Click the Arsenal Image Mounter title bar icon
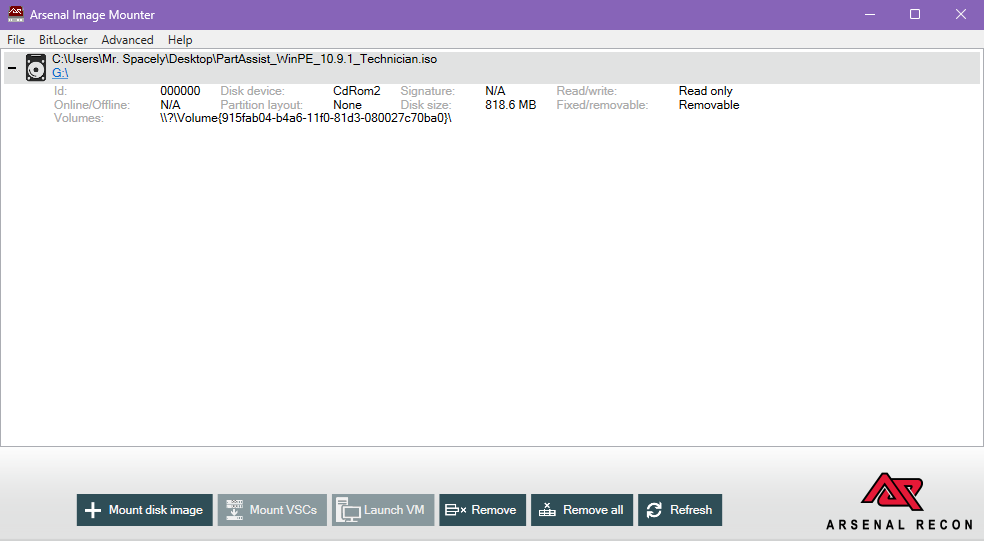Screen dimensions: 984x541 (x=15, y=14)
